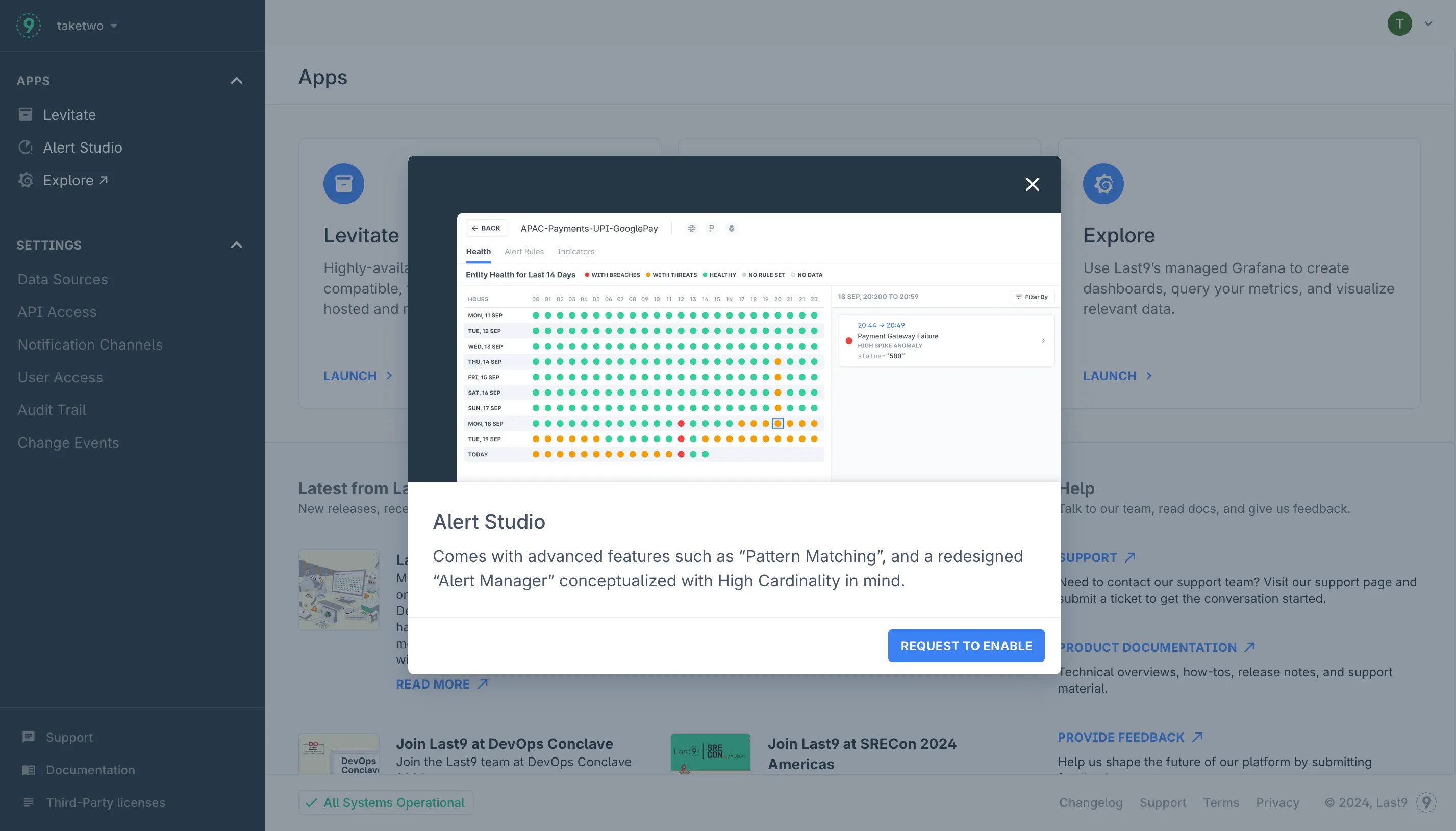
Task: Click the Last9 logo at top left
Action: 29,25
